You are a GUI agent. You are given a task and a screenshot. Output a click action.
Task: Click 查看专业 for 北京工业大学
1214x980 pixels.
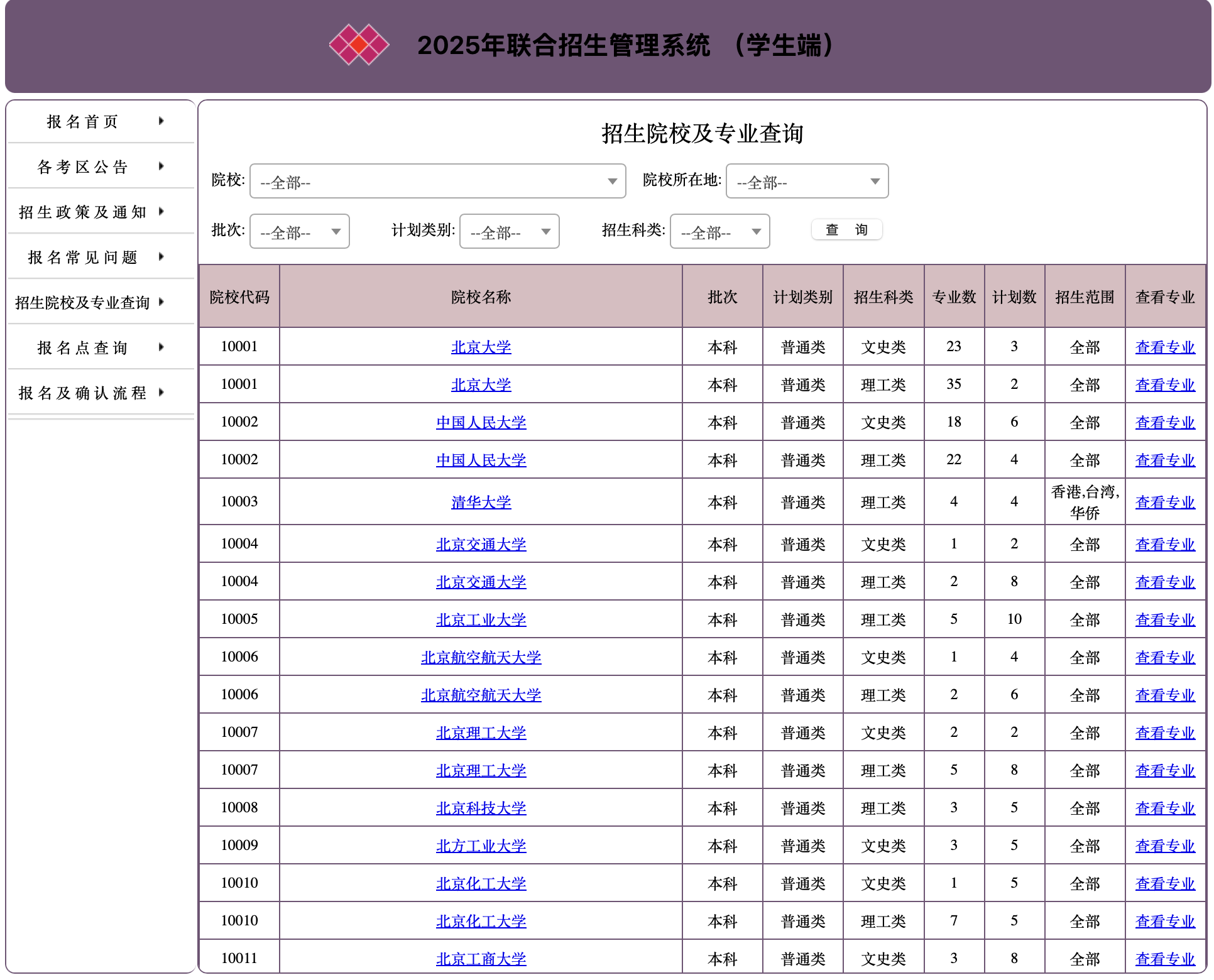pos(1166,619)
